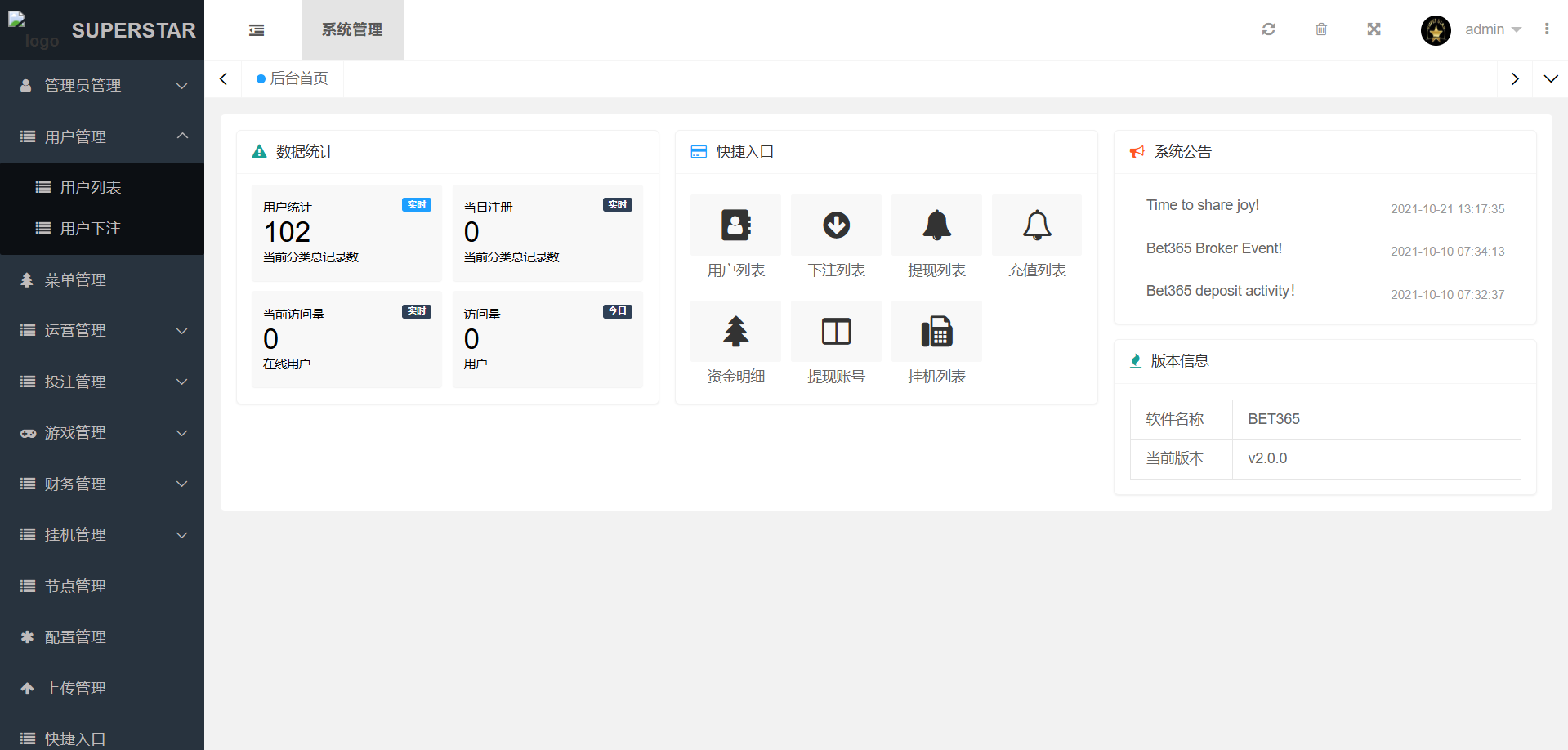Open the 下注列表 download arrow shortcut
The height and width of the screenshot is (750, 1568).
[x=836, y=225]
